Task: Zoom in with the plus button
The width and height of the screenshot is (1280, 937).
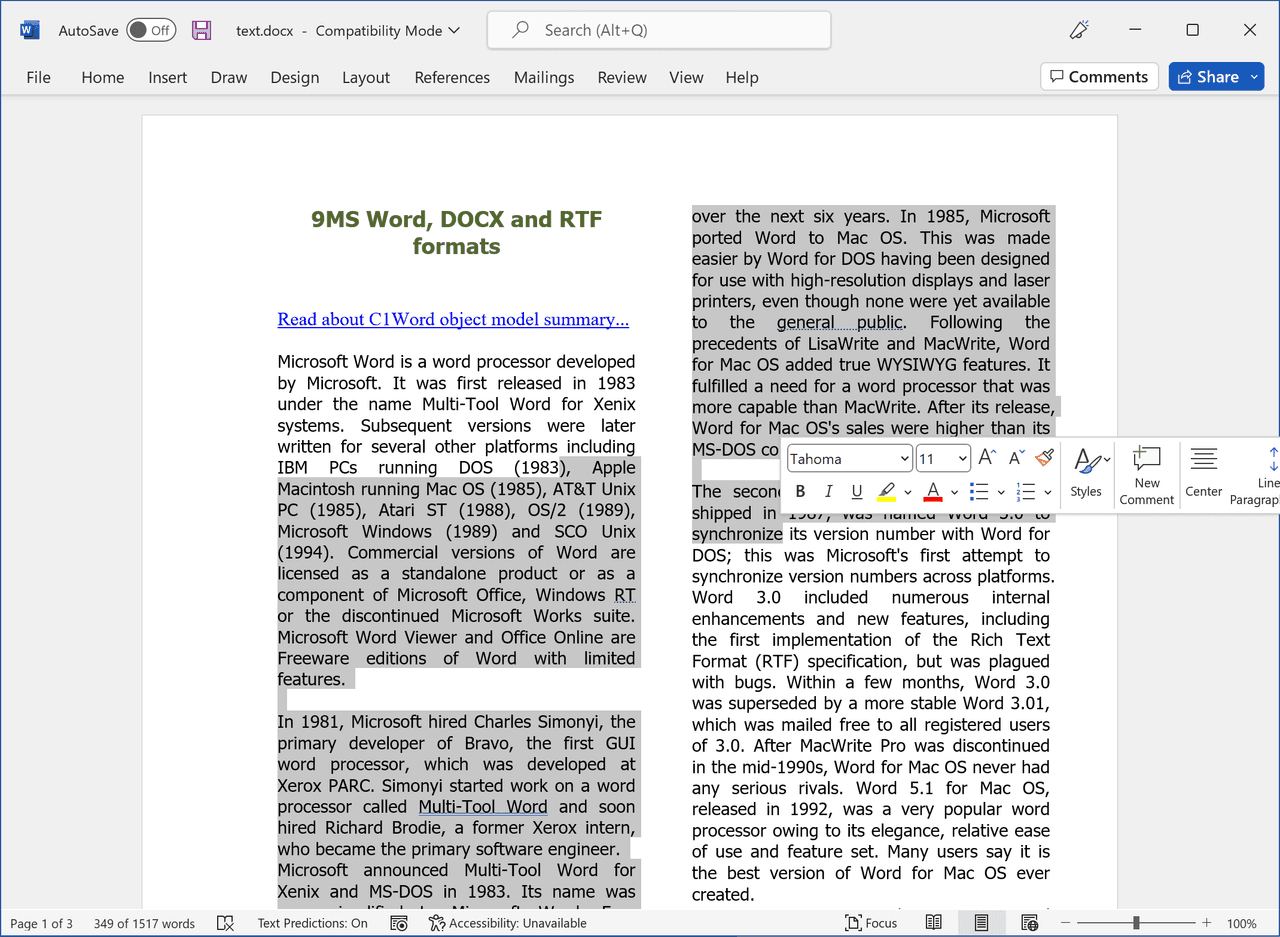Action: [1207, 923]
